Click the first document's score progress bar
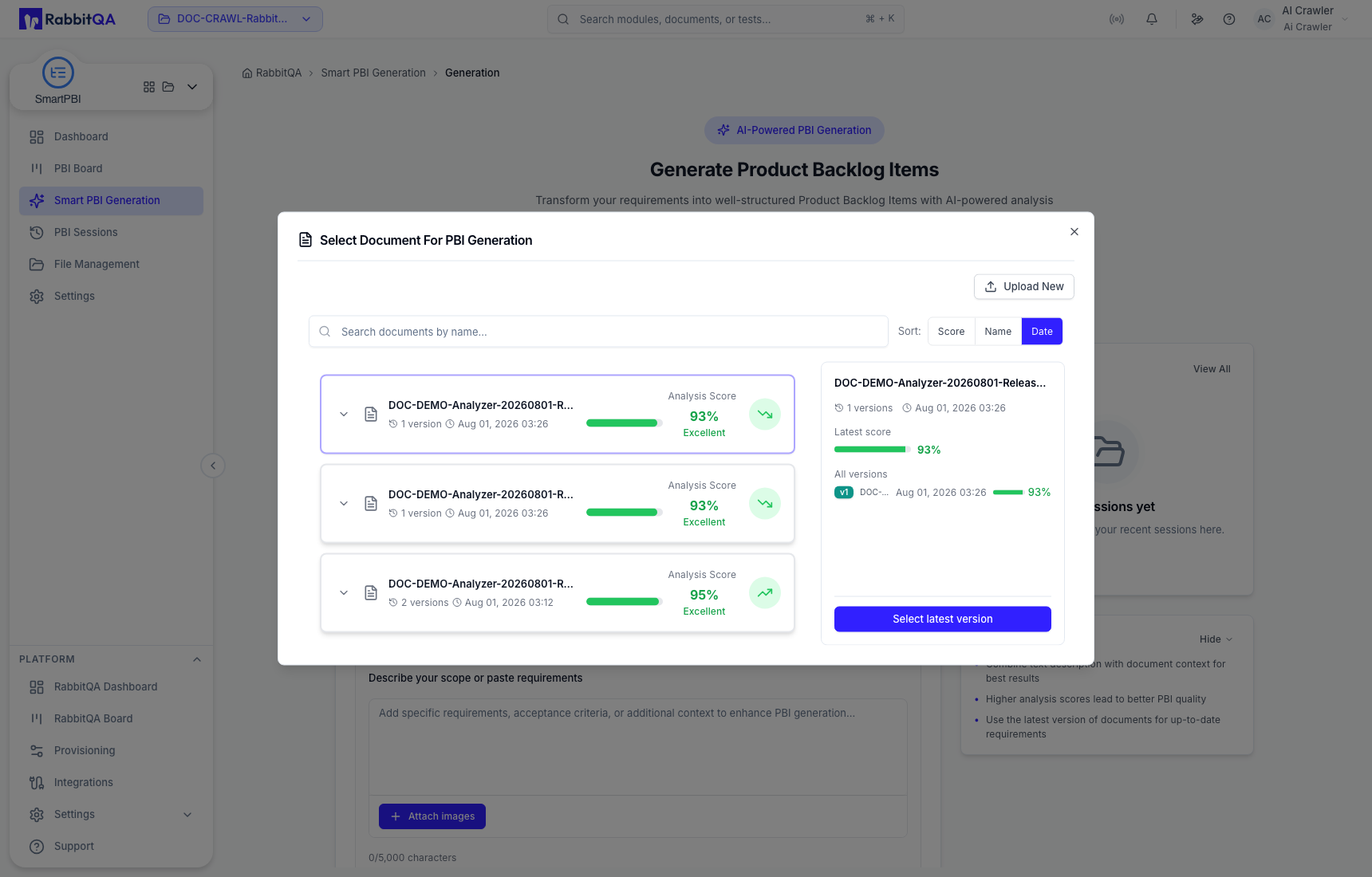 624,423
